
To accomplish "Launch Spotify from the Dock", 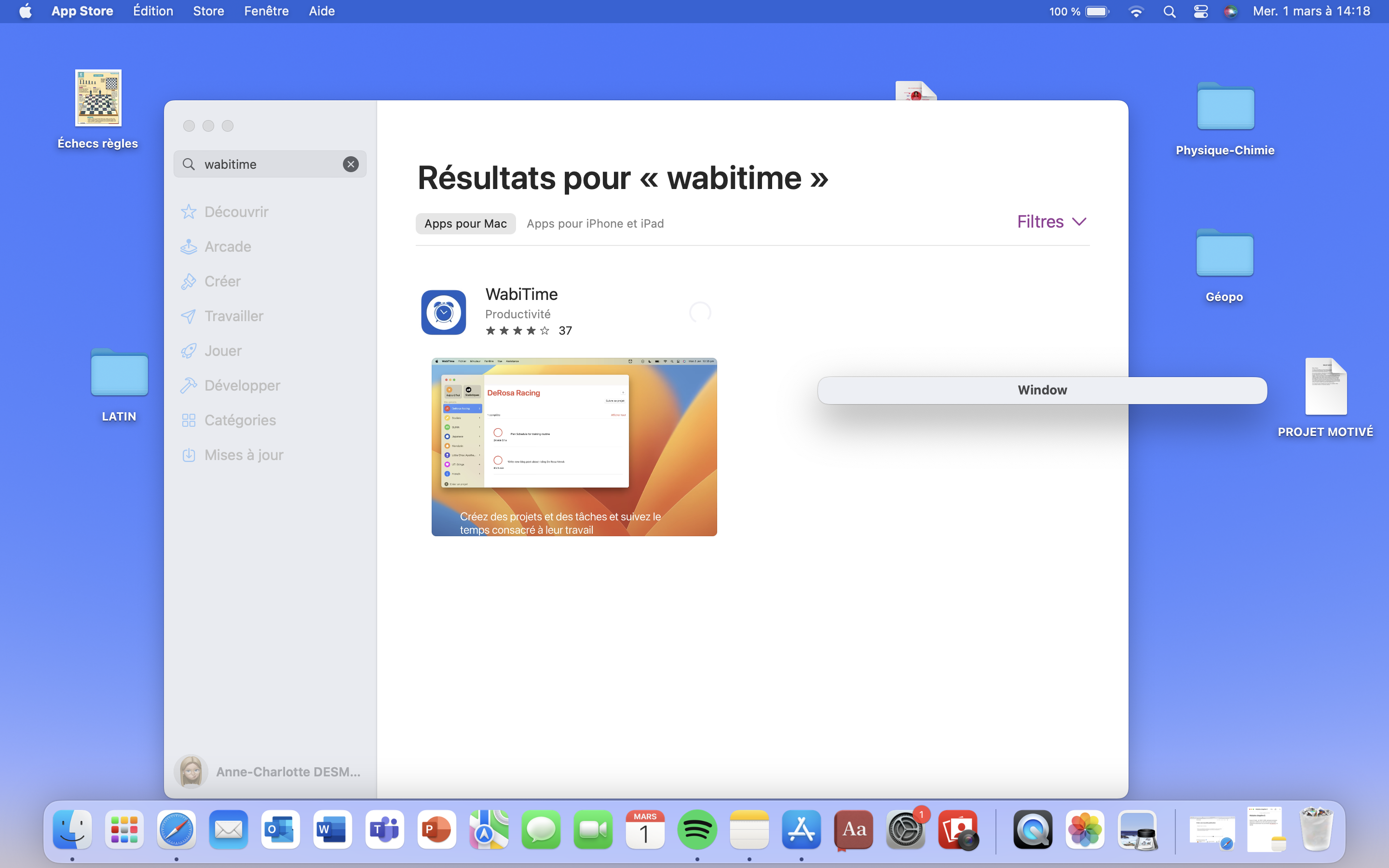I will pos(697,829).
